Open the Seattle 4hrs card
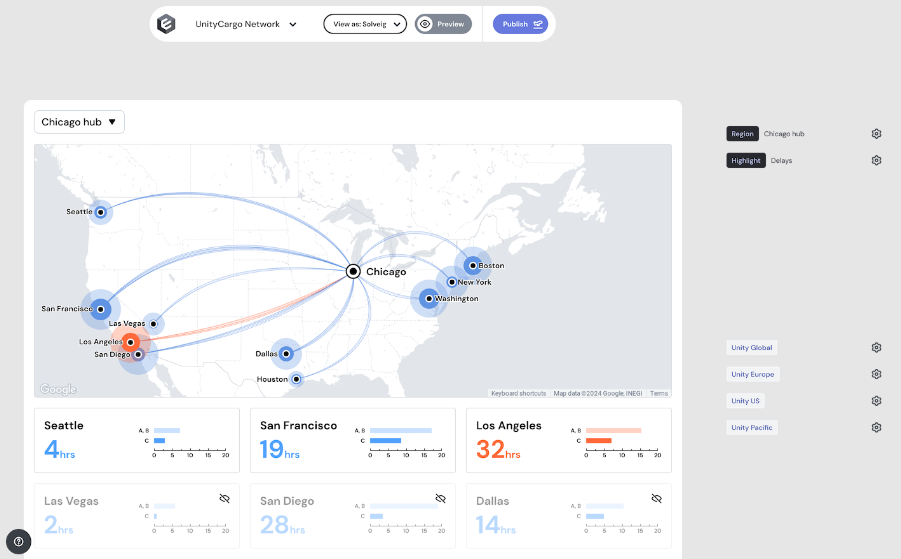 [137, 441]
